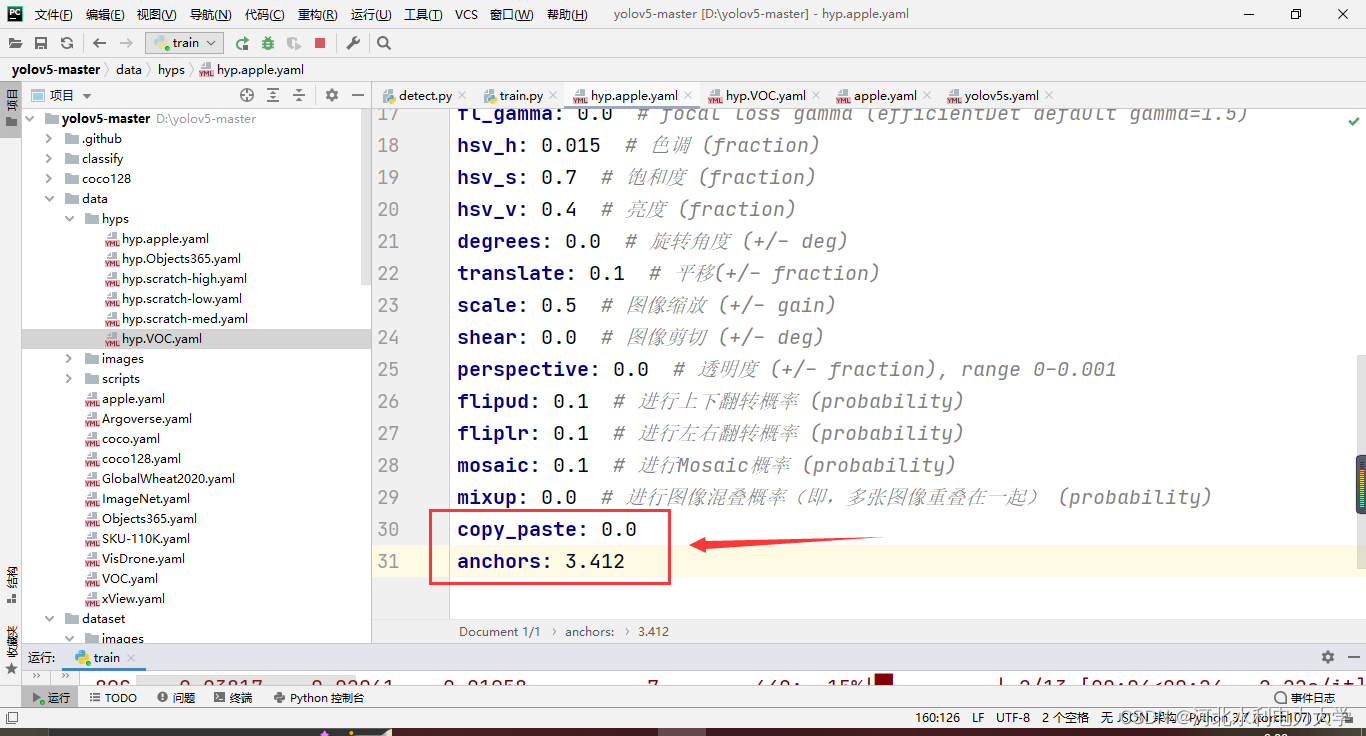Select Opened File using crosshair icon in project panel
The width and height of the screenshot is (1366, 736).
point(247,95)
